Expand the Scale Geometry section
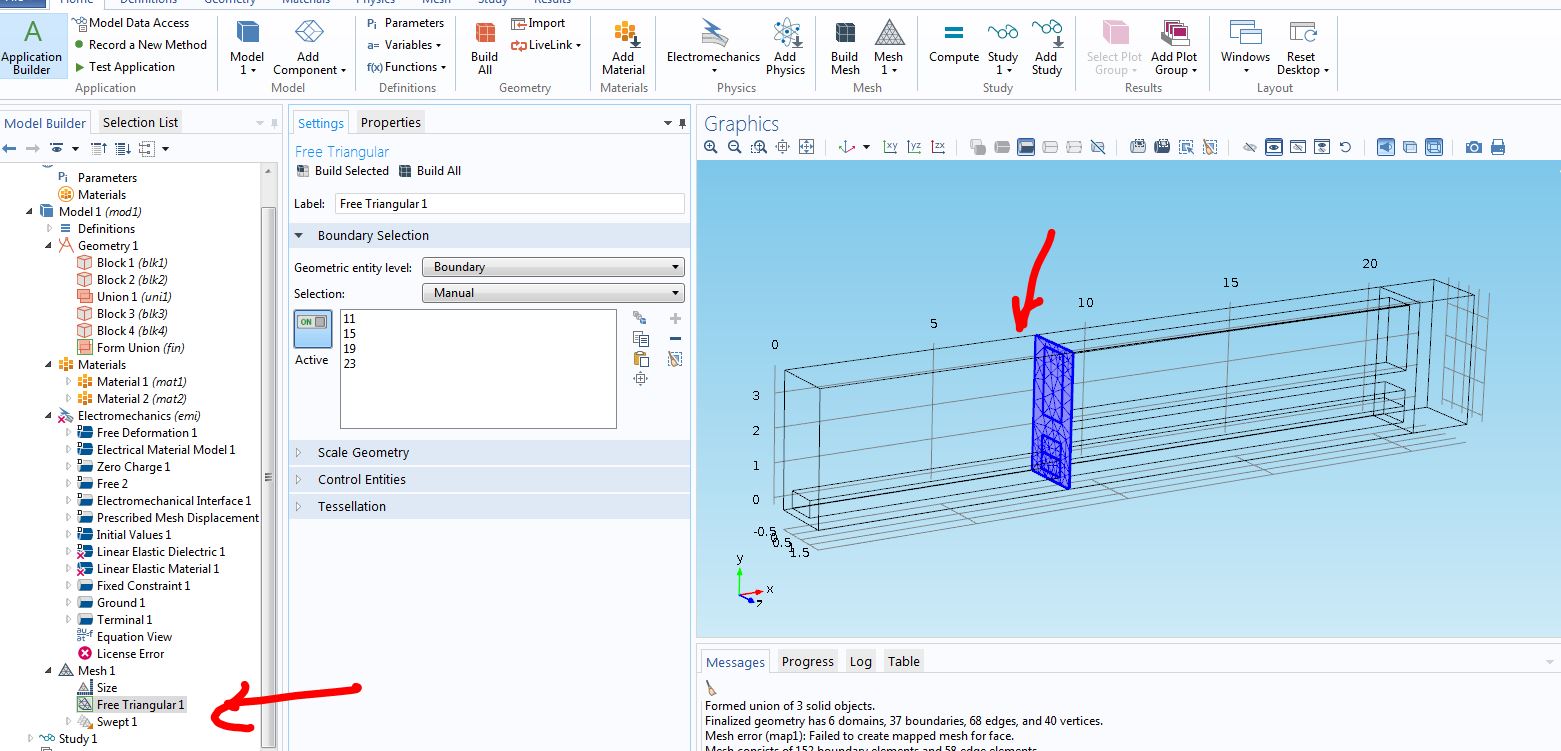 [x=363, y=453]
